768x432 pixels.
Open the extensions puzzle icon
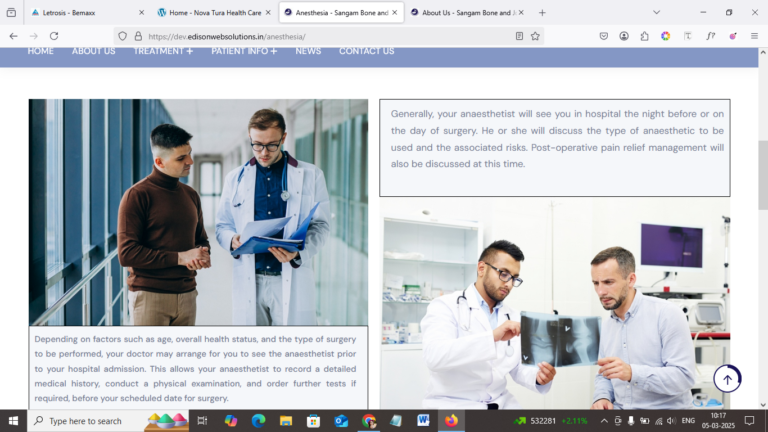pyautogui.click(x=645, y=36)
